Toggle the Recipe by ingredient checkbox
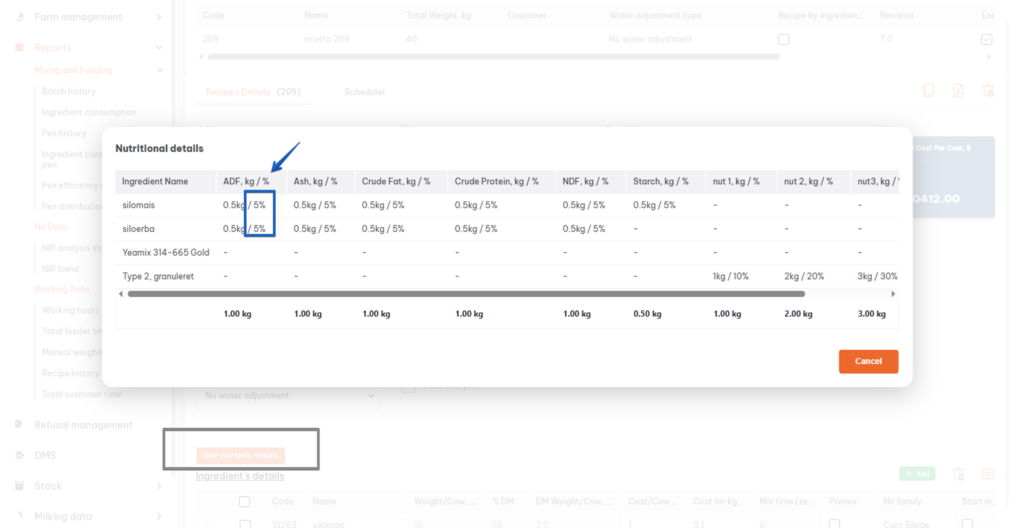The height and width of the screenshot is (528, 1024). coord(783,39)
